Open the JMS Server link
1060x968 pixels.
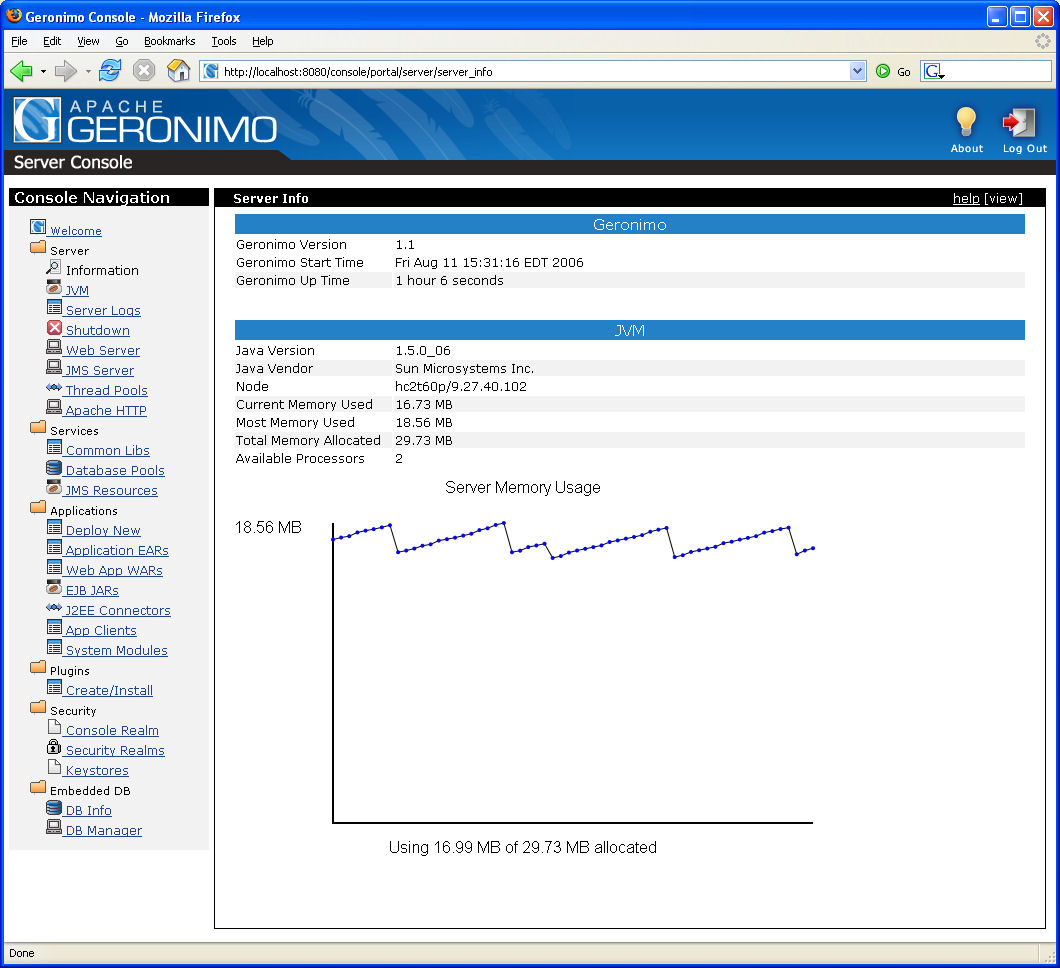[99, 370]
